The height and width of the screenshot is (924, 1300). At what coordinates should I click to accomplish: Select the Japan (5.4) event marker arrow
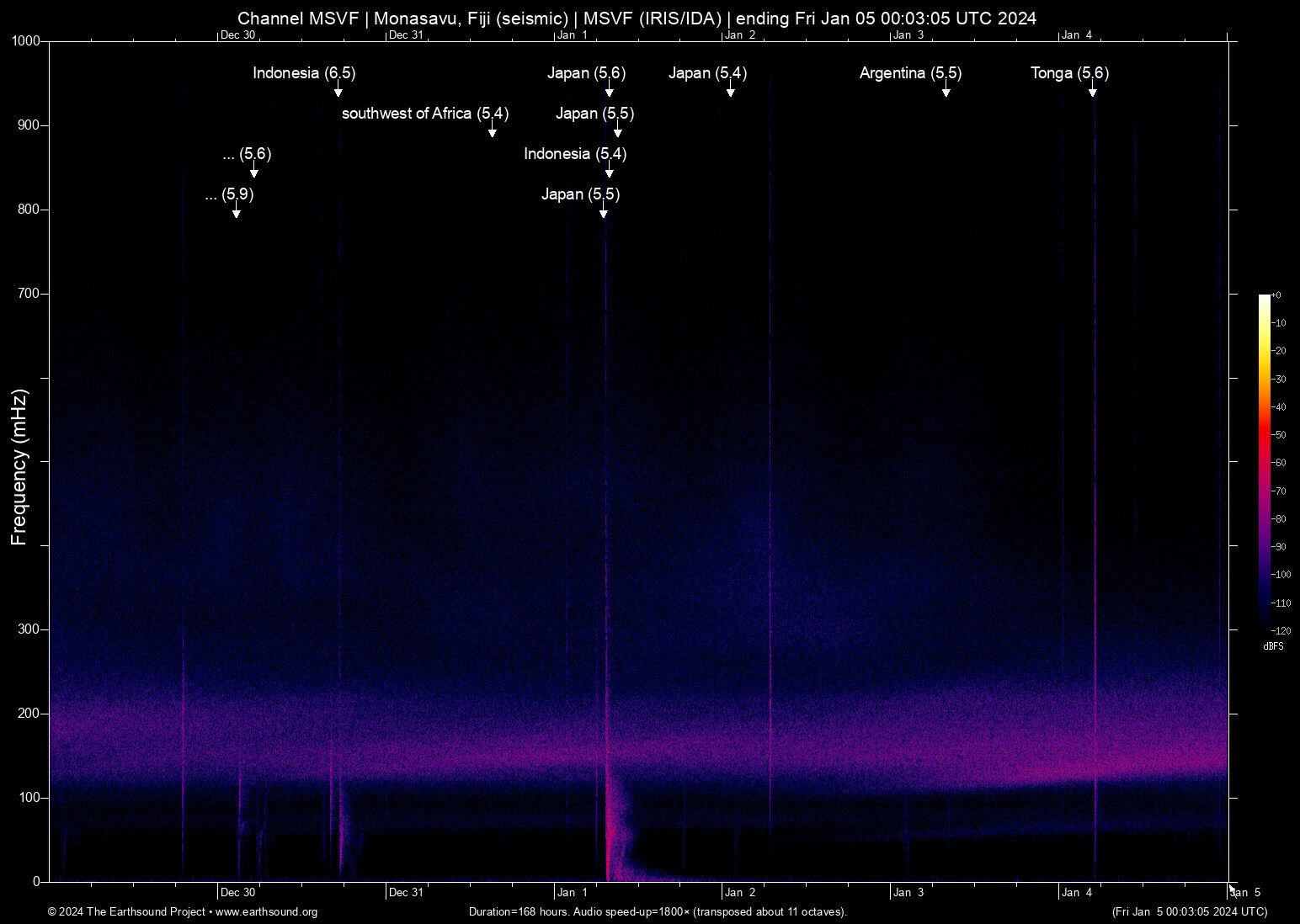point(731,91)
